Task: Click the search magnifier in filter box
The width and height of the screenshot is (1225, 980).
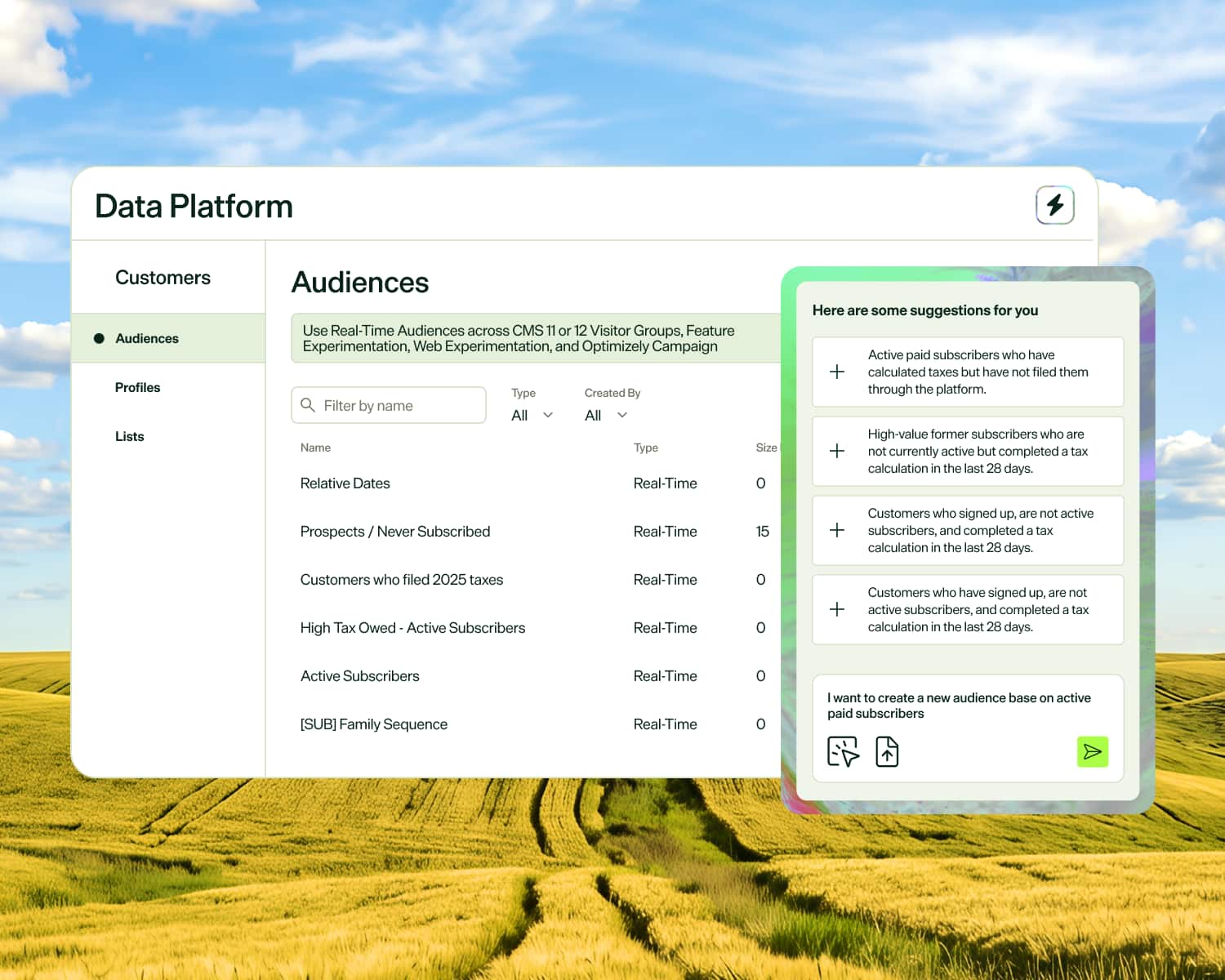Action: [x=308, y=405]
